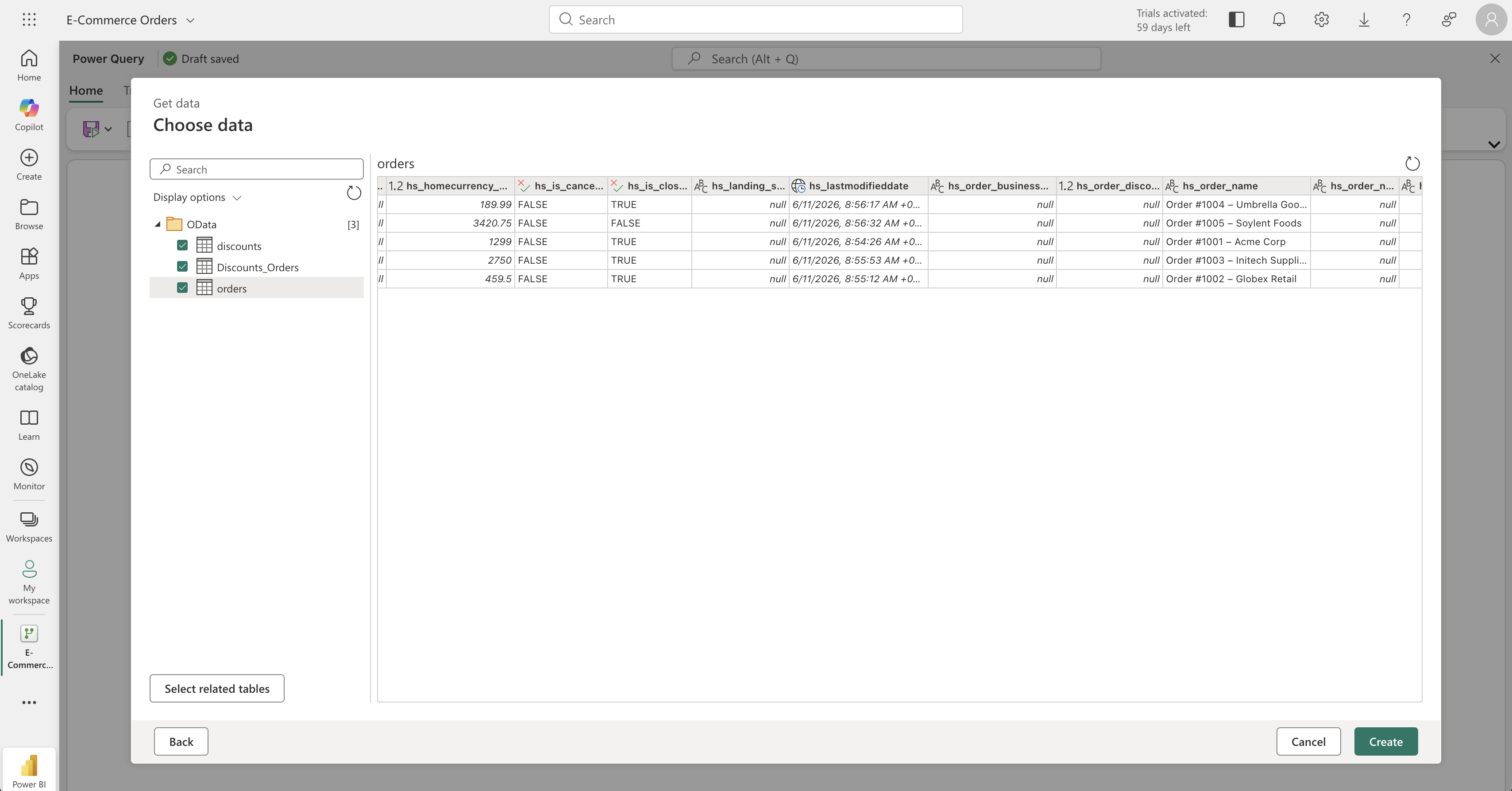The width and height of the screenshot is (1512, 791).
Task: Go to Home in the left sidebar
Action: [29, 65]
